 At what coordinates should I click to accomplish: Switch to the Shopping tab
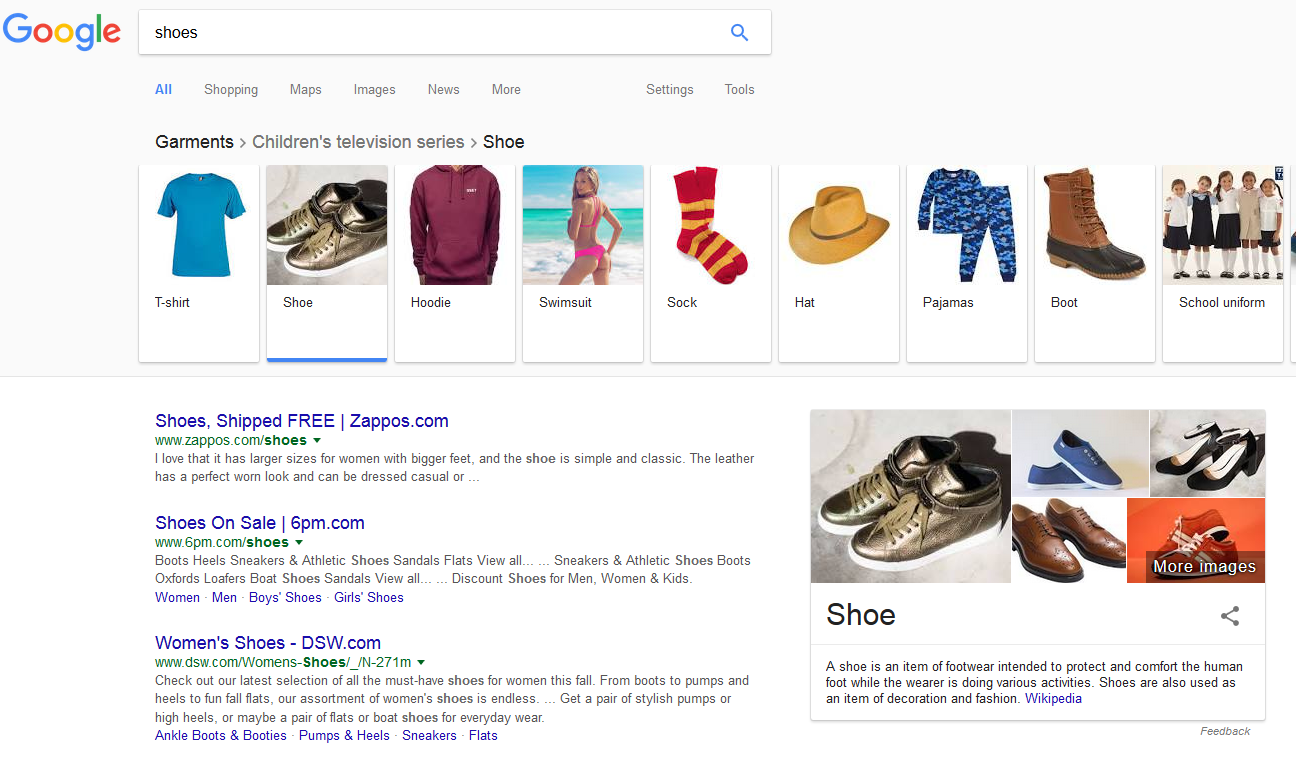(231, 89)
